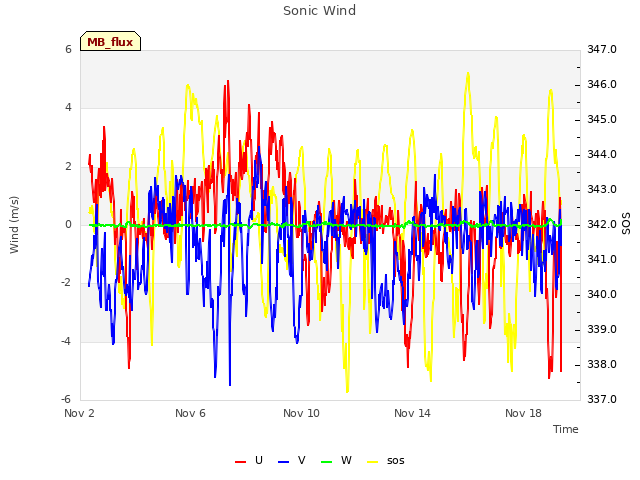Click the W legend label
This screenshot has height=480, width=640.
346,460
